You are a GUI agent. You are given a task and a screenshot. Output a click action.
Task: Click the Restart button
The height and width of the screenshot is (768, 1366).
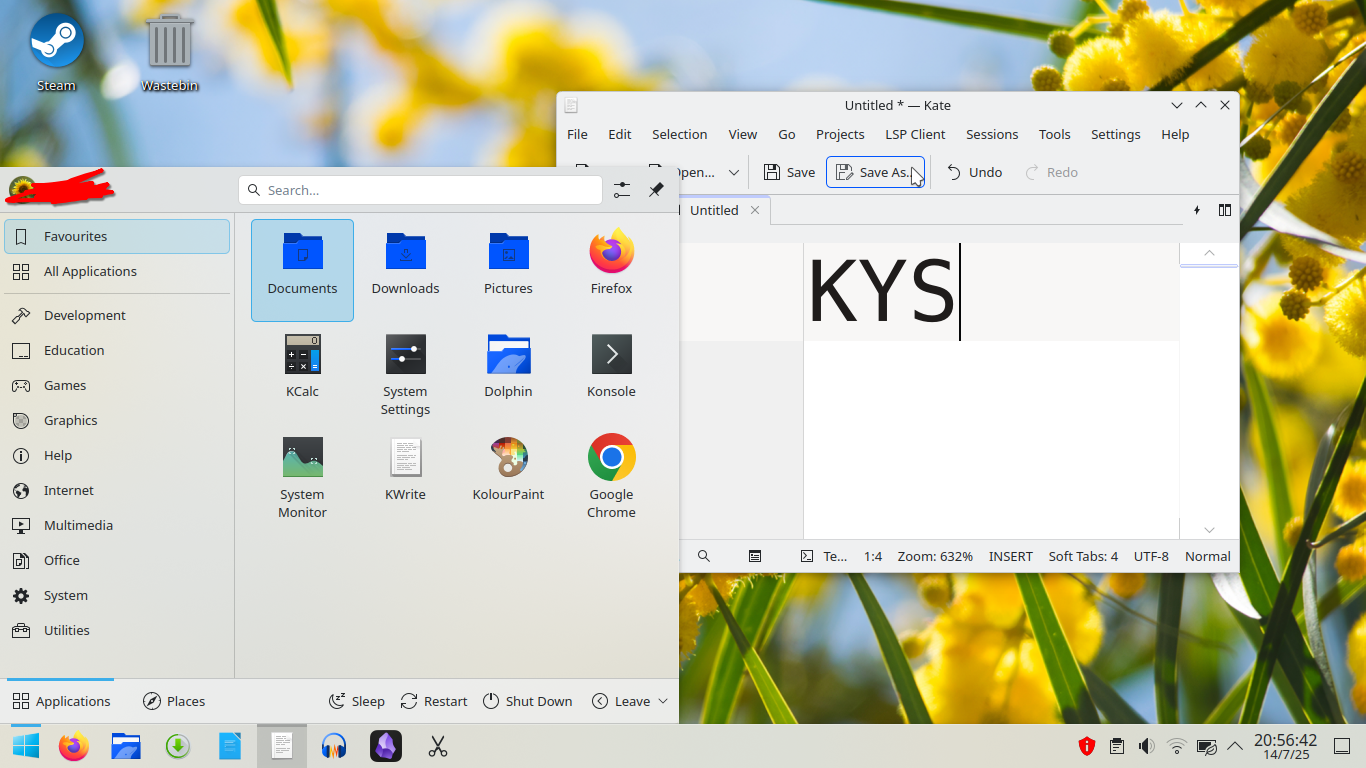[434, 701]
